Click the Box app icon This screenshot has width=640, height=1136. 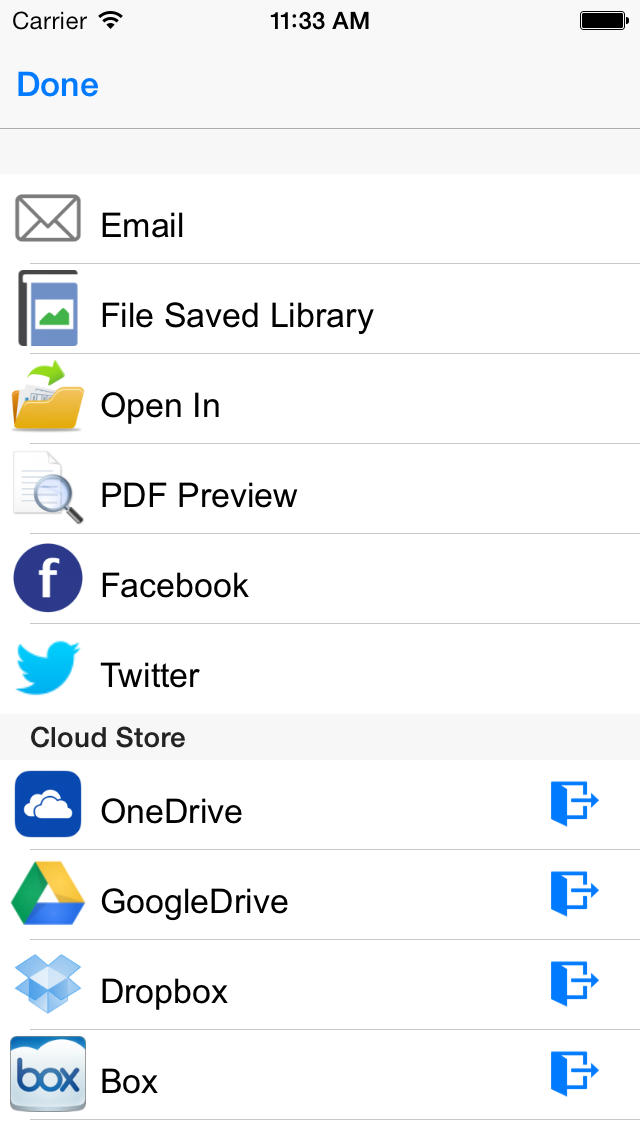(48, 1073)
